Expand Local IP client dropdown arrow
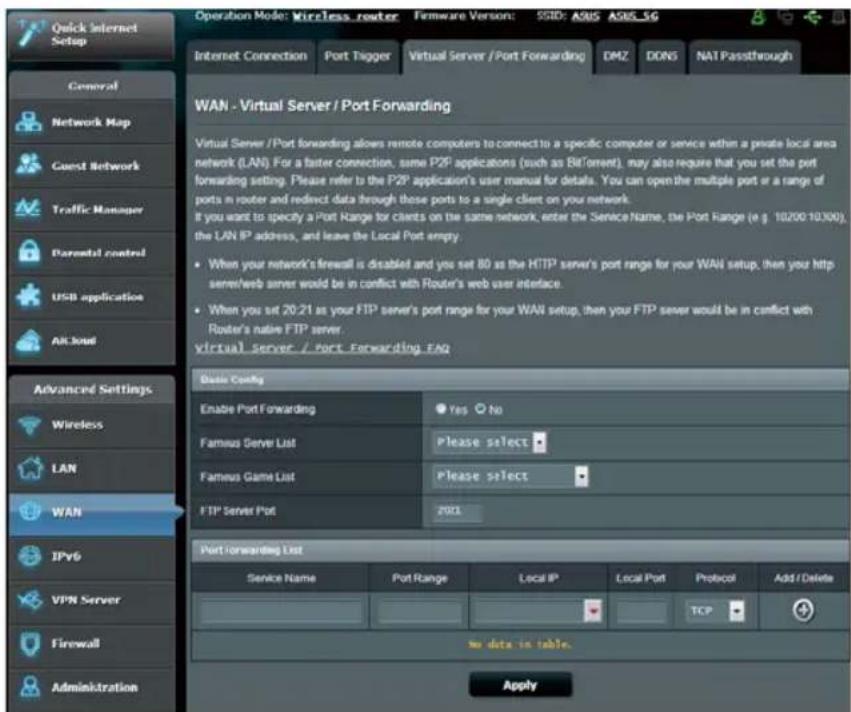This screenshot has width=851, height=712. [x=593, y=611]
